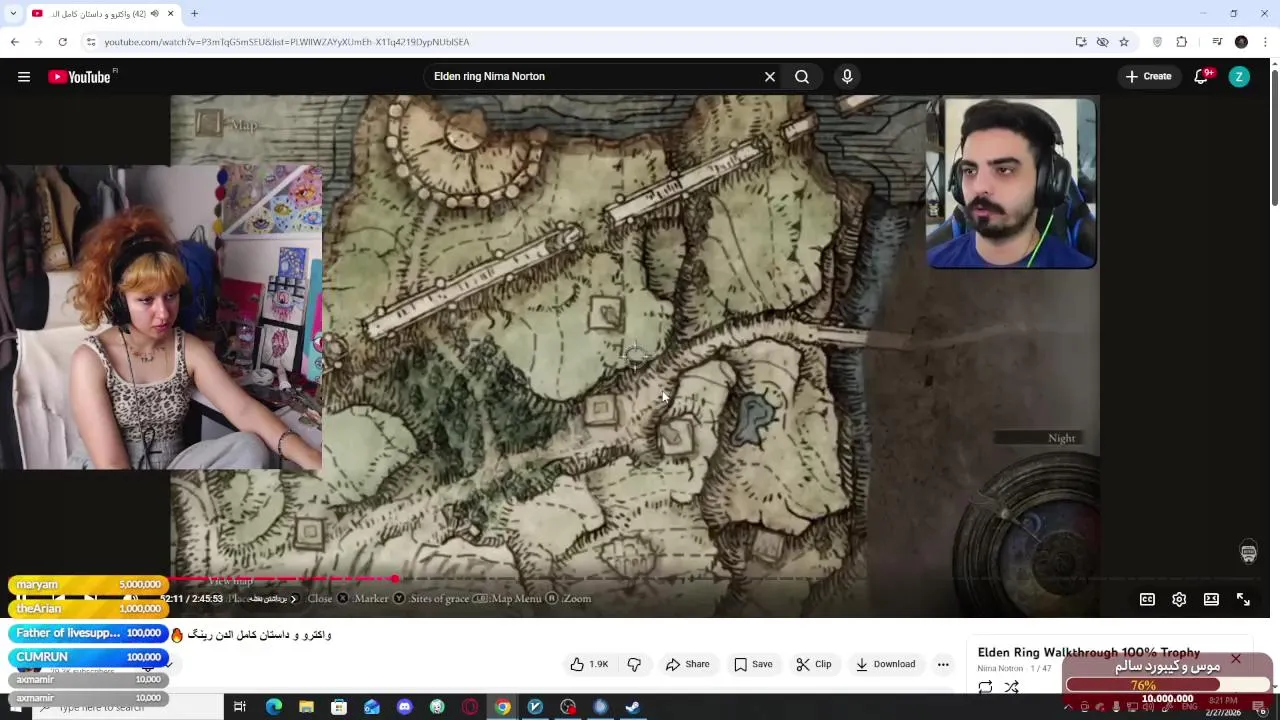
Task: Open the shield extension icon
Action: (1158, 42)
